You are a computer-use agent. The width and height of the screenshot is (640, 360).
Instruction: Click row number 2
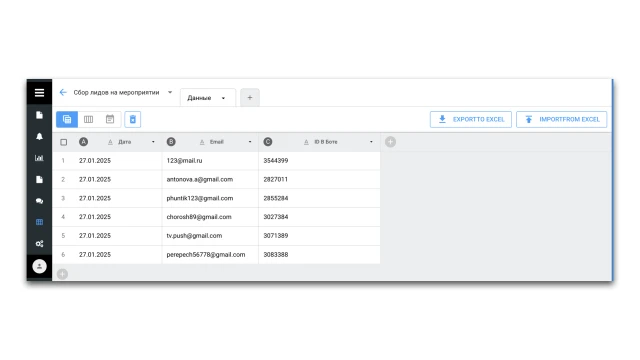(63, 179)
